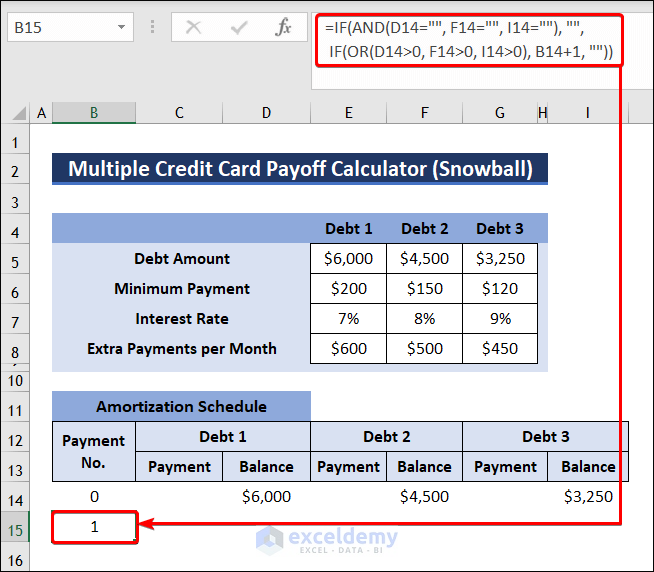Click the Cancel (X) formula bar icon
654x572 pixels.
point(193,28)
